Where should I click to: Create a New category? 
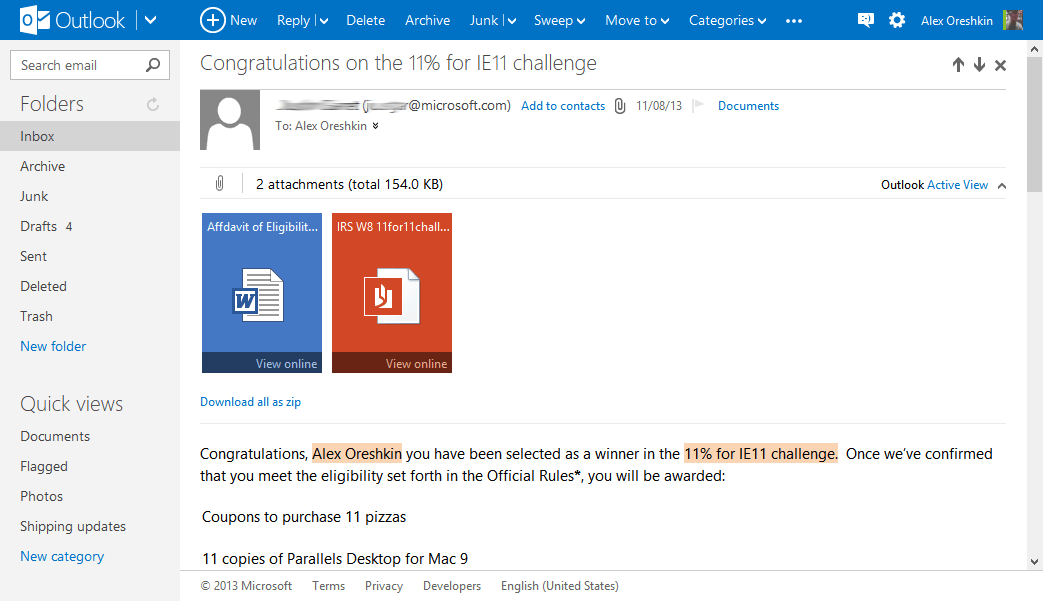click(x=62, y=556)
